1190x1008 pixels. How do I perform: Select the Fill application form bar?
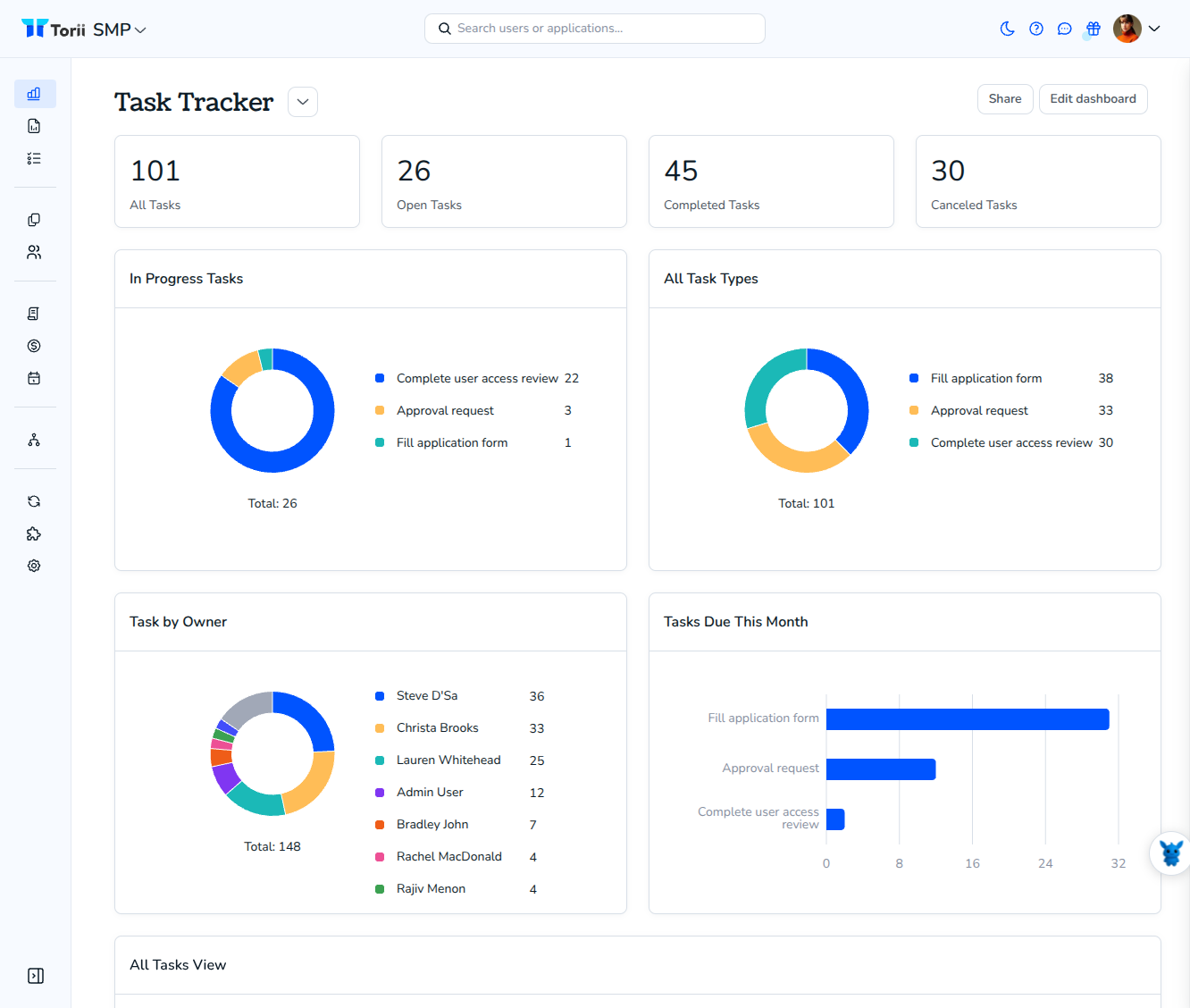point(968,719)
